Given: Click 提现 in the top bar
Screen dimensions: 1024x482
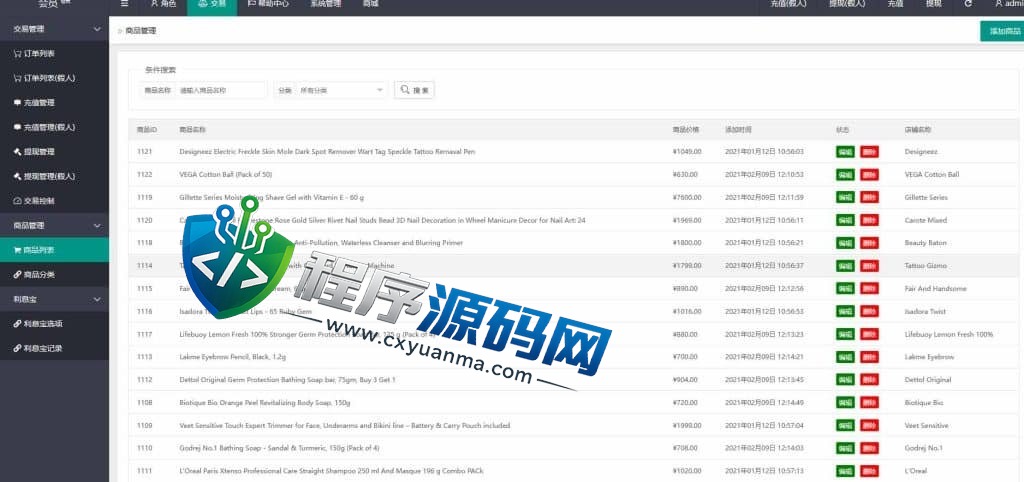Looking at the screenshot, I should pyautogui.click(x=934, y=5).
